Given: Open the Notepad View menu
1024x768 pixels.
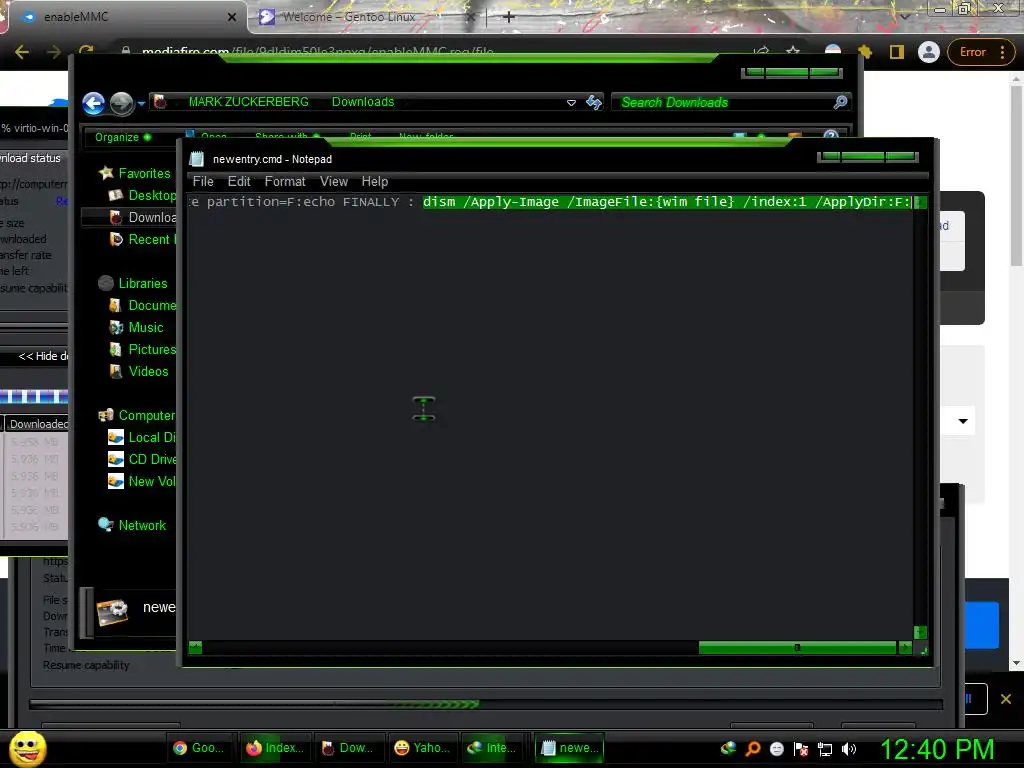Looking at the screenshot, I should coord(334,182).
